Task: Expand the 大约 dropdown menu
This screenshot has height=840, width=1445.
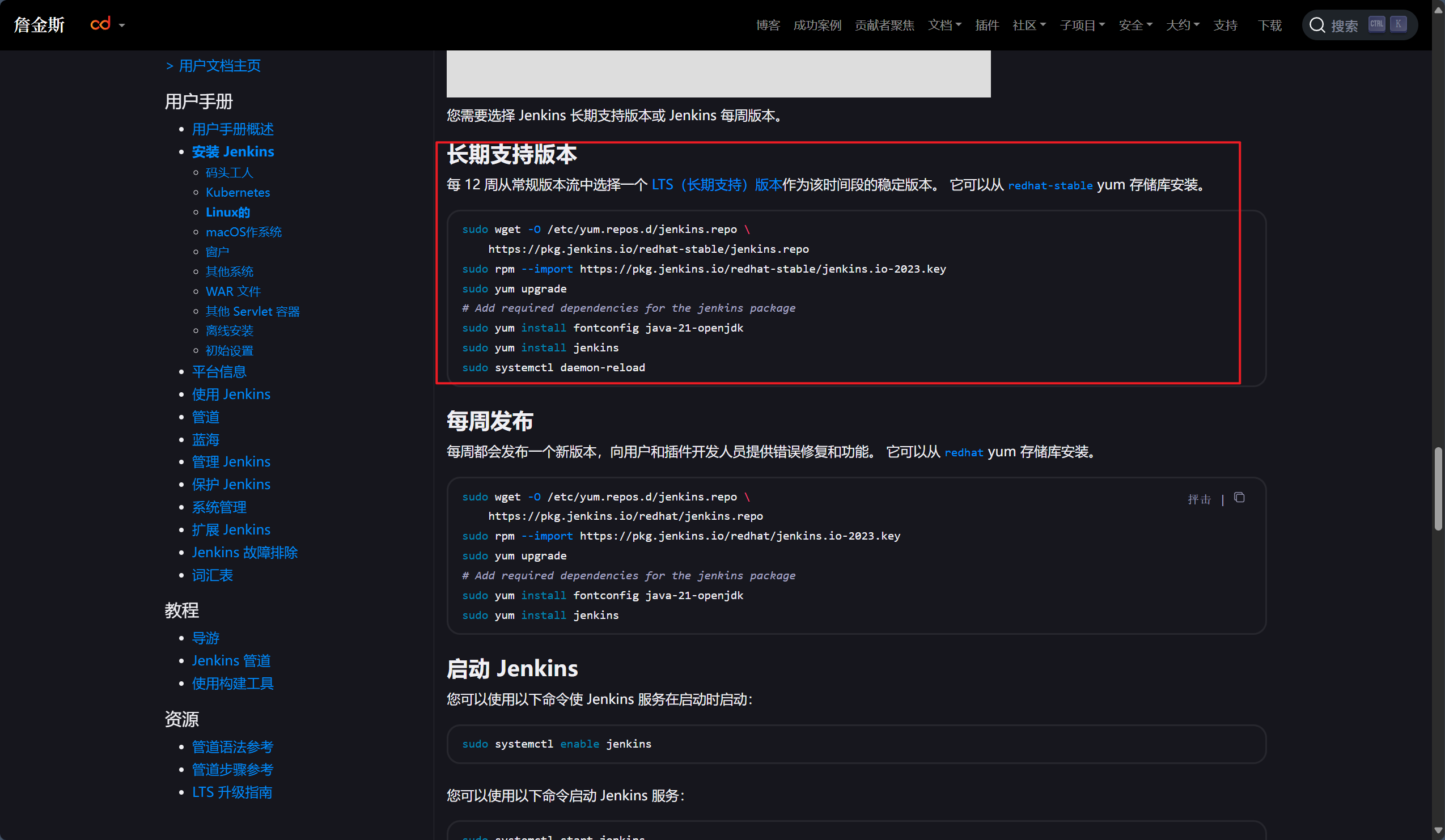Action: (x=1183, y=26)
